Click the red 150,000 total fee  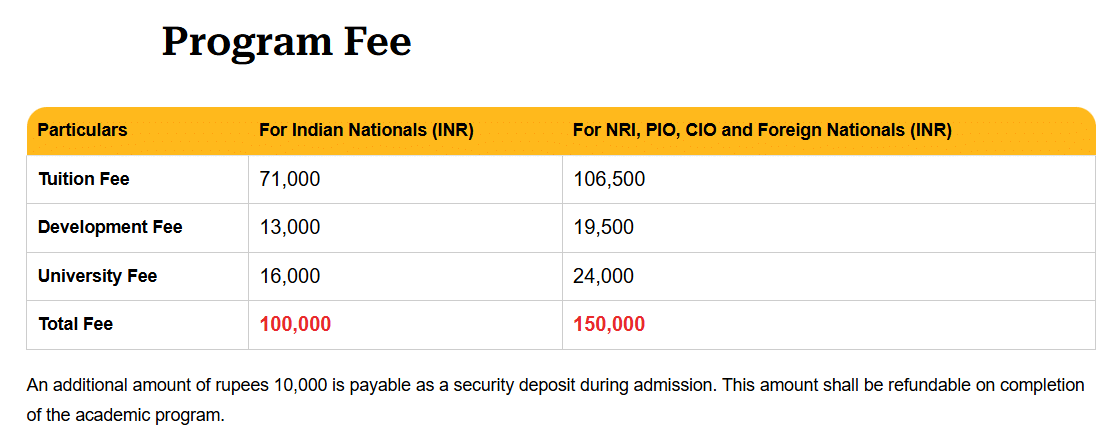[609, 324]
